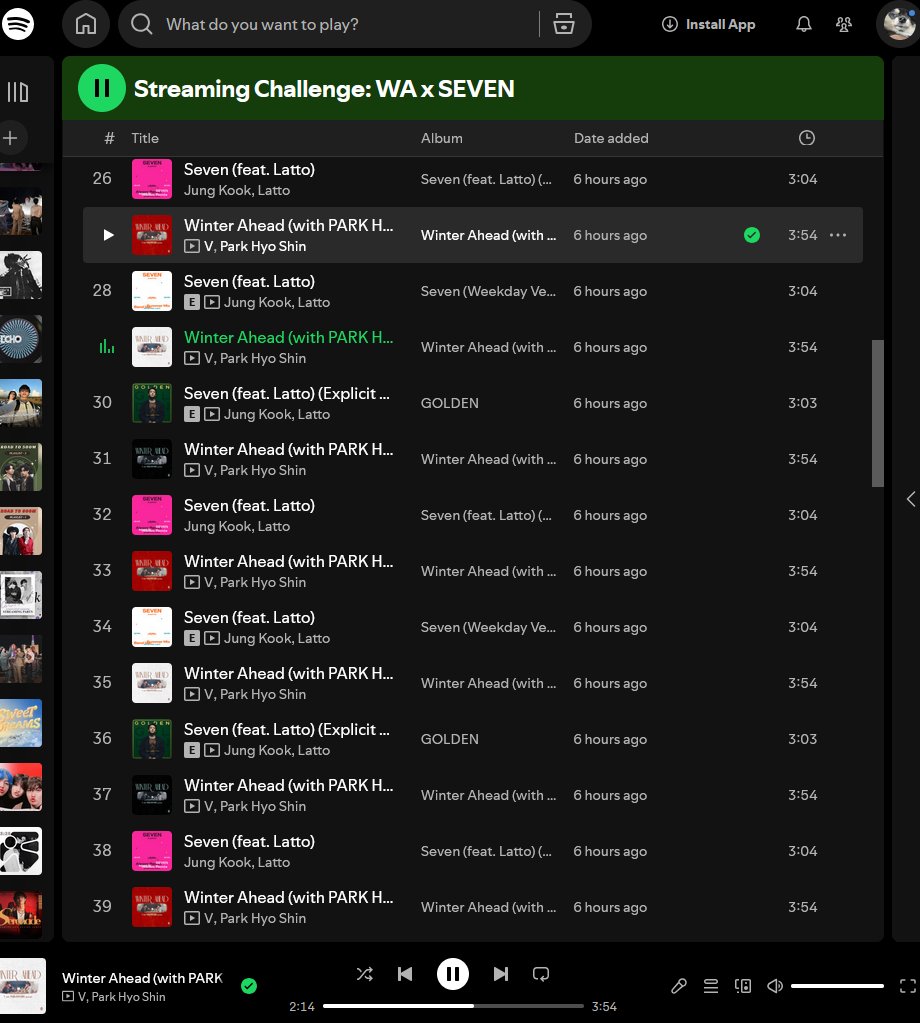
Task: Open the Friend Activity icon
Action: click(x=844, y=24)
